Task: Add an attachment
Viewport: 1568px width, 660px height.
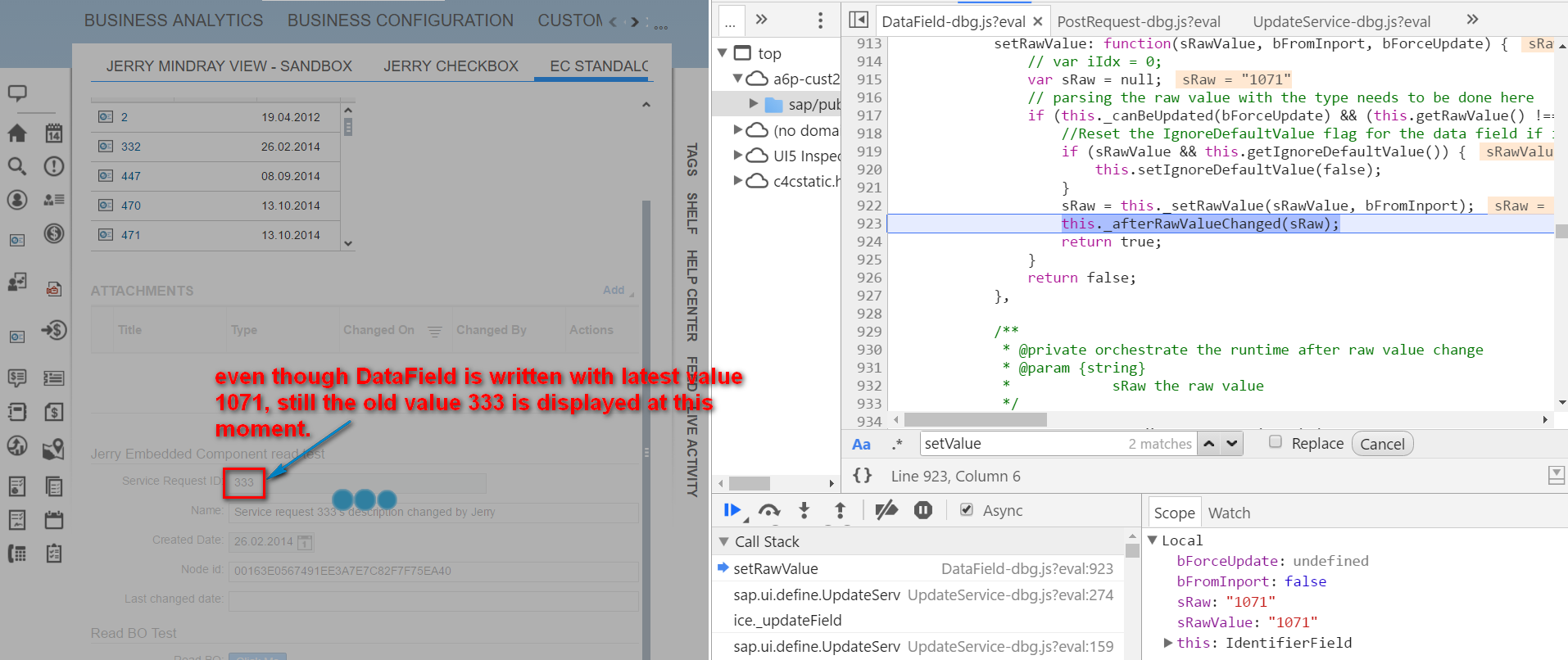Action: tap(614, 290)
